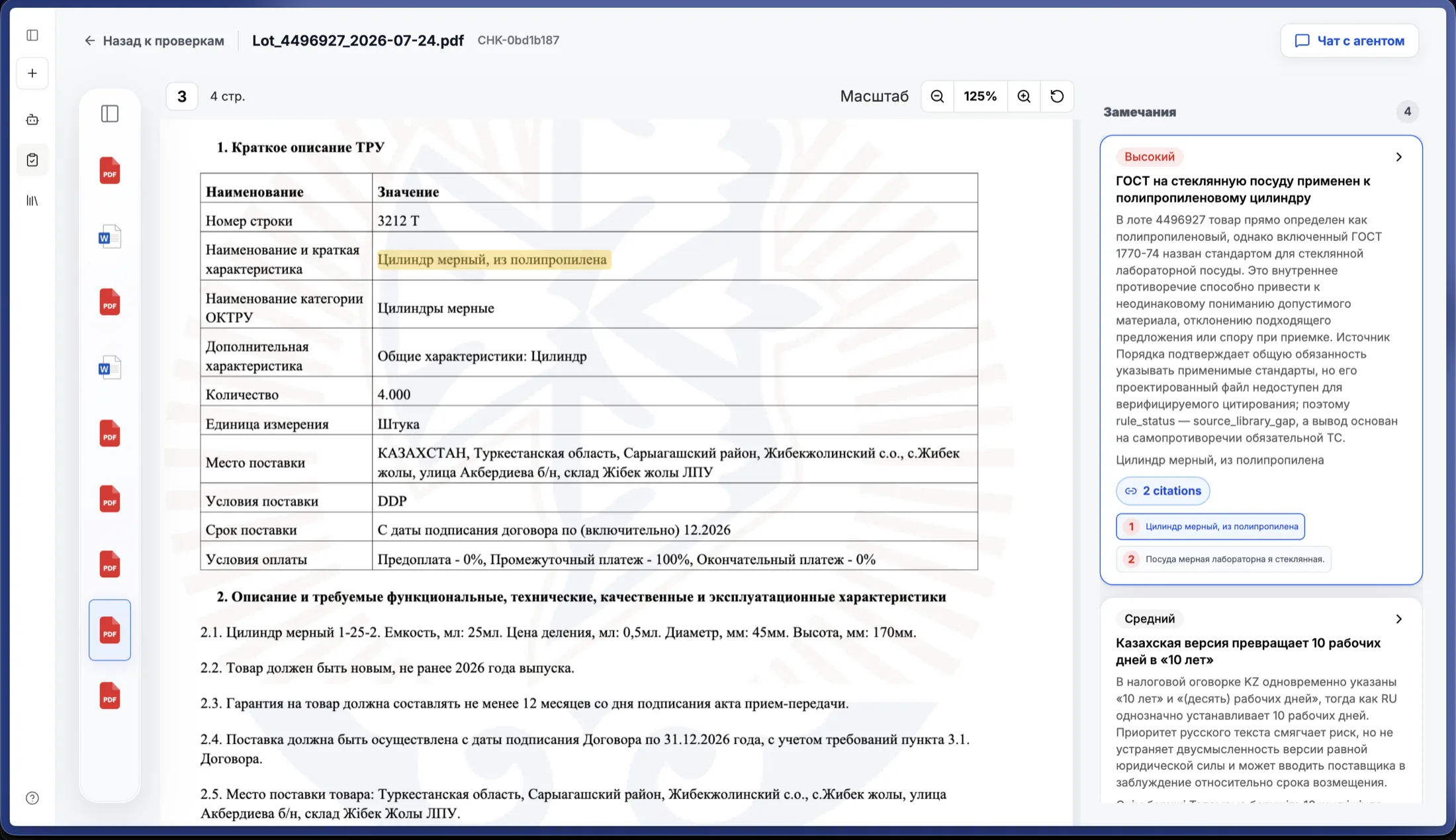This screenshot has height=840, width=1456.
Task: Zoom in the document
Action: click(1024, 97)
